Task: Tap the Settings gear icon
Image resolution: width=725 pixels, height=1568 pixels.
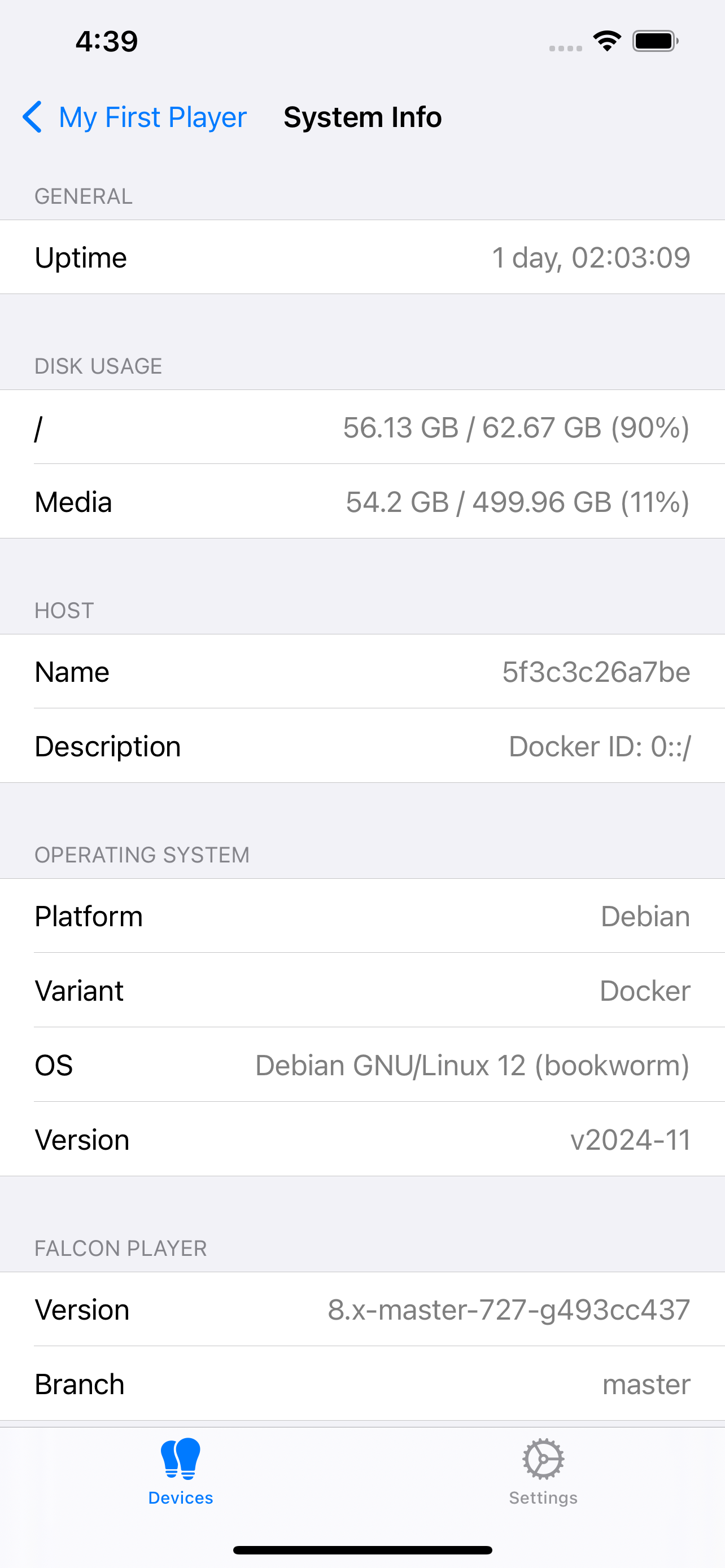Action: tap(543, 1458)
